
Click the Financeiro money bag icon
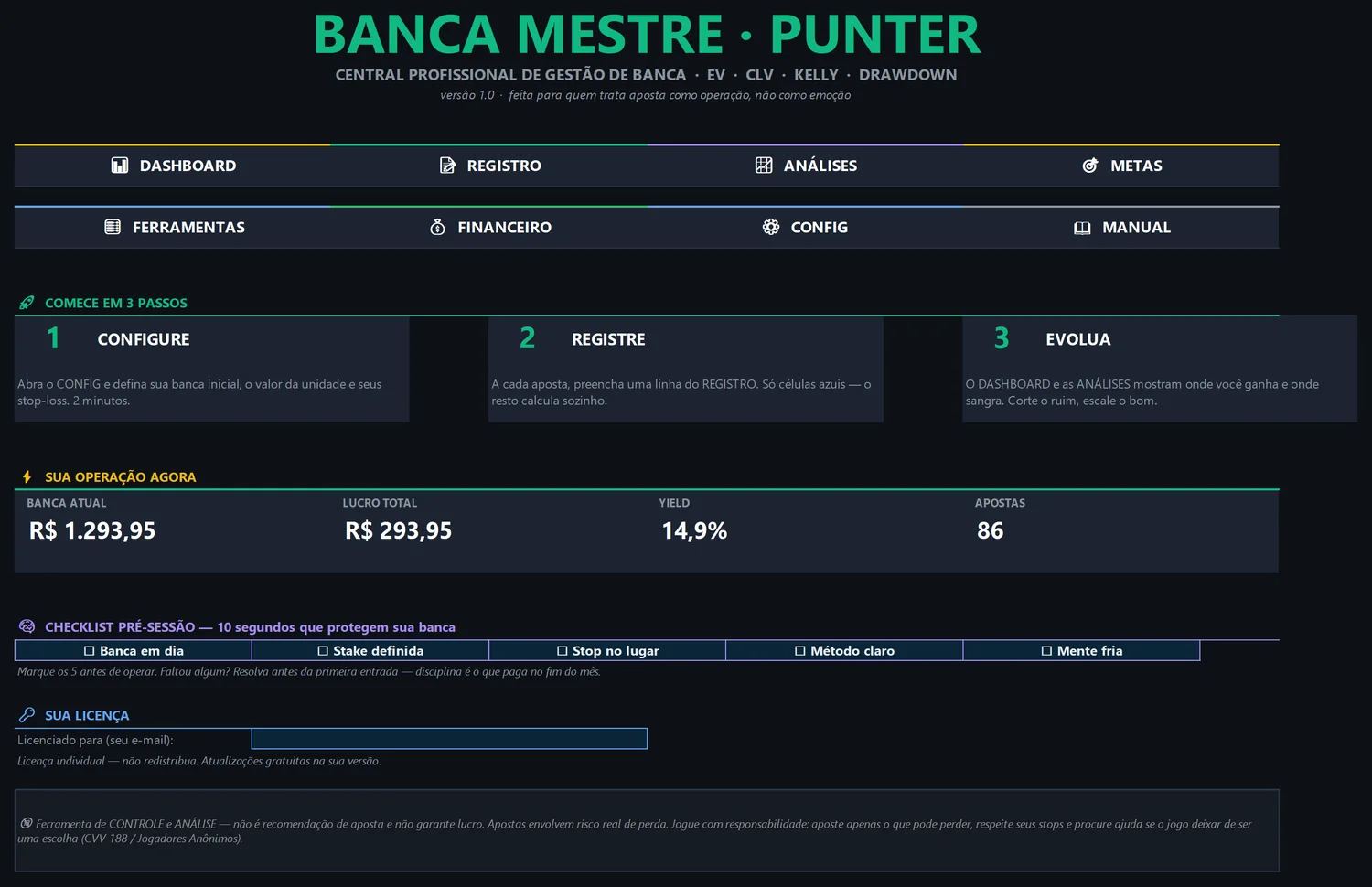pos(438,227)
